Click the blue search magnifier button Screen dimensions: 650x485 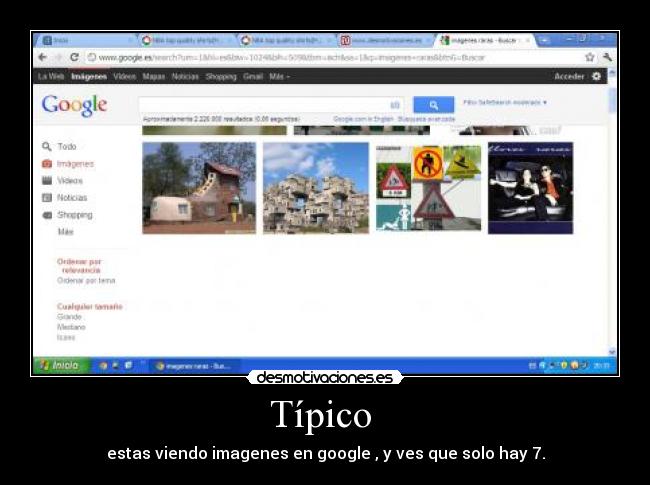click(434, 105)
